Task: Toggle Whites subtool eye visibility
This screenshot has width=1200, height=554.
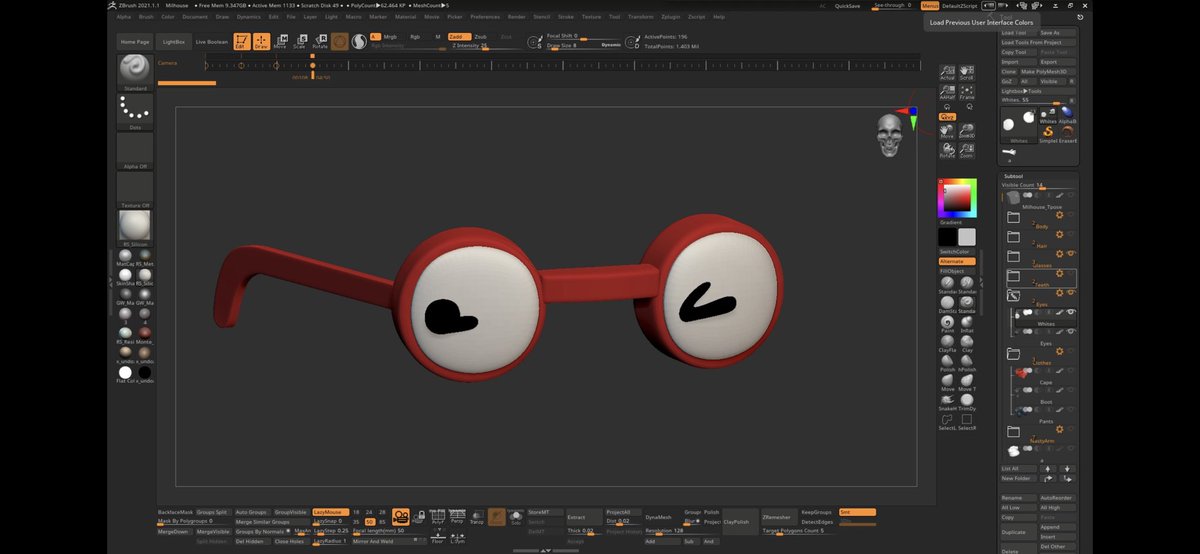Action: click(1071, 313)
